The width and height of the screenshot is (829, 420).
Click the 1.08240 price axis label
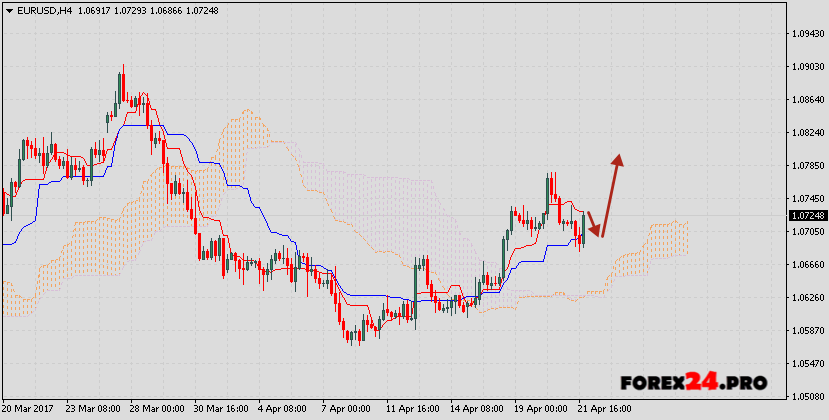[807, 132]
